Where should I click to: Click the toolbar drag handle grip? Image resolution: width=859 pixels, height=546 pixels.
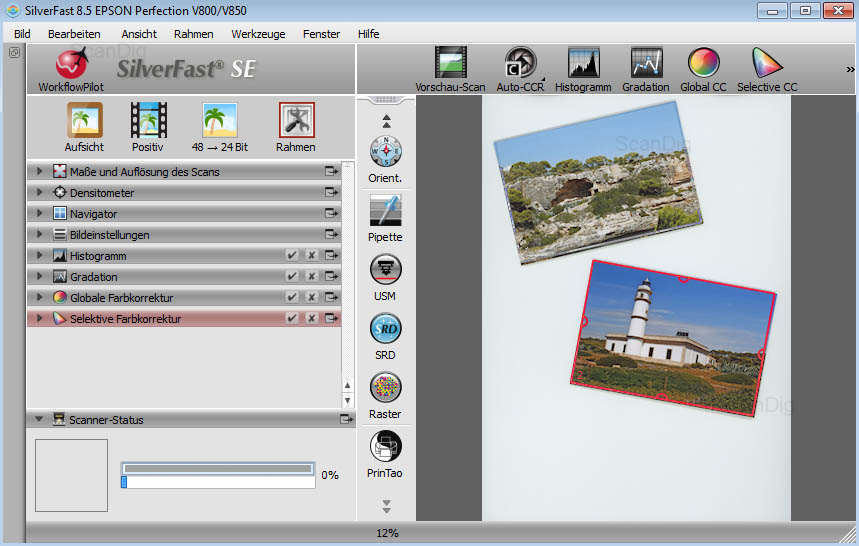[x=386, y=100]
